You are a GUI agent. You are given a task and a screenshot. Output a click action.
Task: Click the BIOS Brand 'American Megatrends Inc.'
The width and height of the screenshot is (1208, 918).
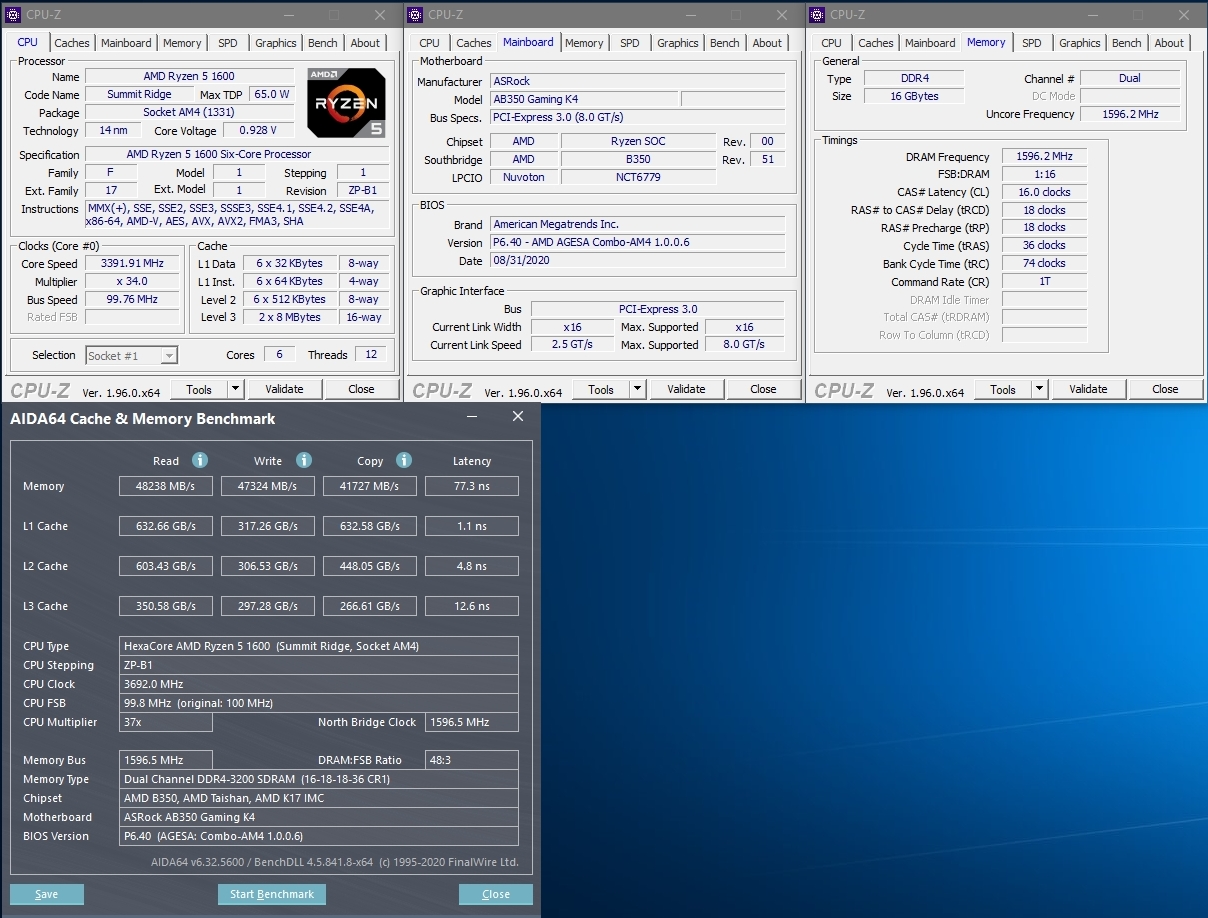pos(637,224)
